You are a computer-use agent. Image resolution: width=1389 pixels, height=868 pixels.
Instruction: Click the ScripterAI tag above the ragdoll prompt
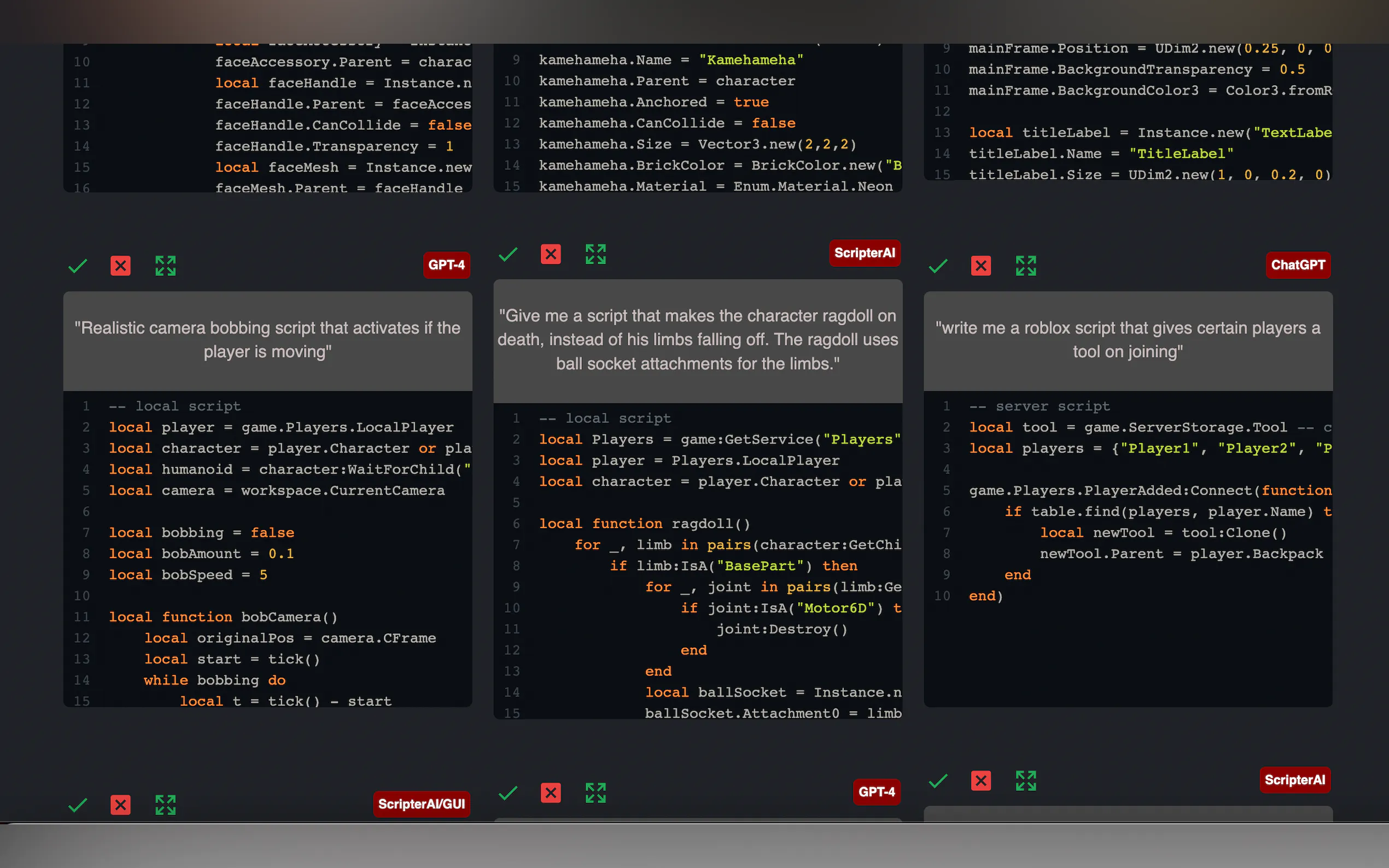click(x=864, y=253)
